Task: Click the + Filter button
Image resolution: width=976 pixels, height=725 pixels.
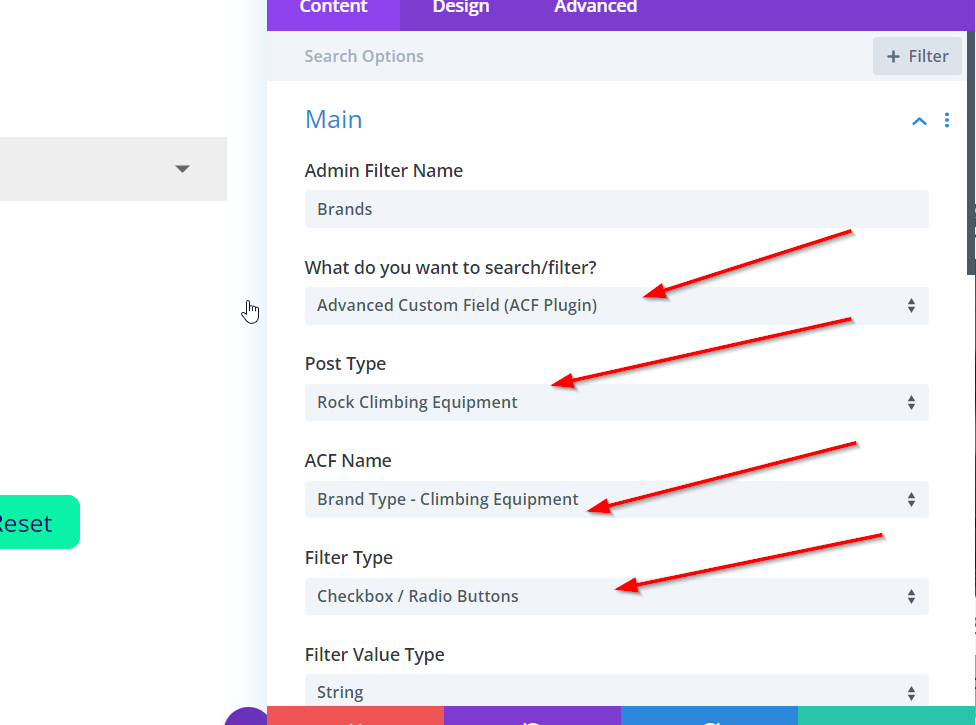Action: click(916, 56)
